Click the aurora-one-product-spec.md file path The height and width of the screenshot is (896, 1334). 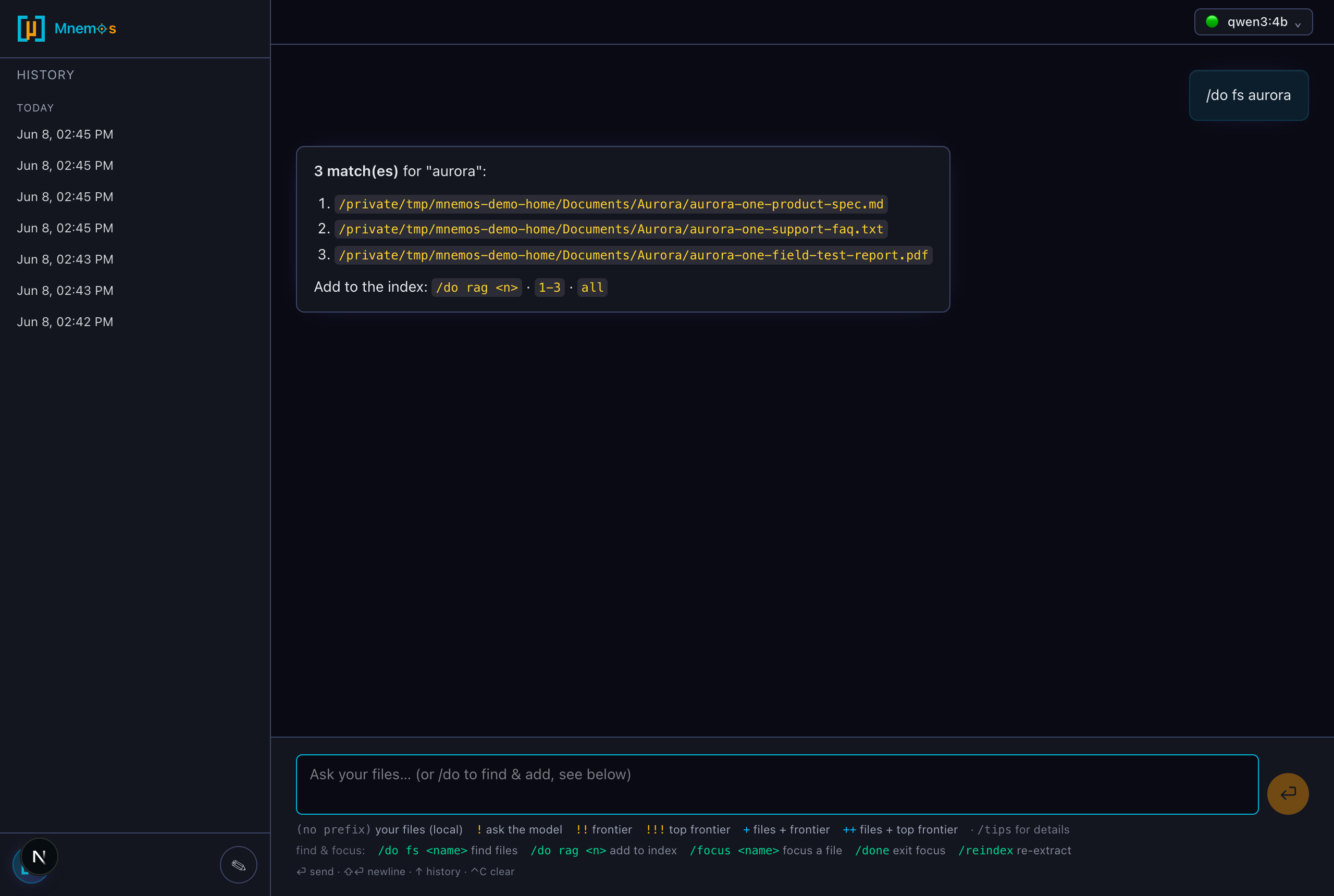pos(611,204)
